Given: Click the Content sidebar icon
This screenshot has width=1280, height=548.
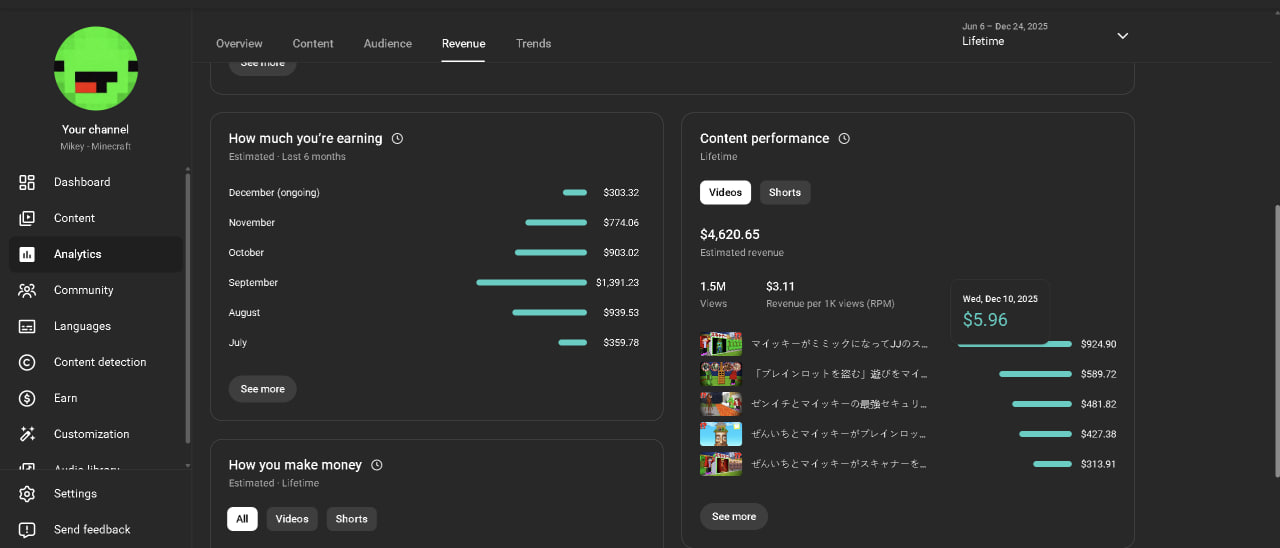Looking at the screenshot, I should [27, 218].
